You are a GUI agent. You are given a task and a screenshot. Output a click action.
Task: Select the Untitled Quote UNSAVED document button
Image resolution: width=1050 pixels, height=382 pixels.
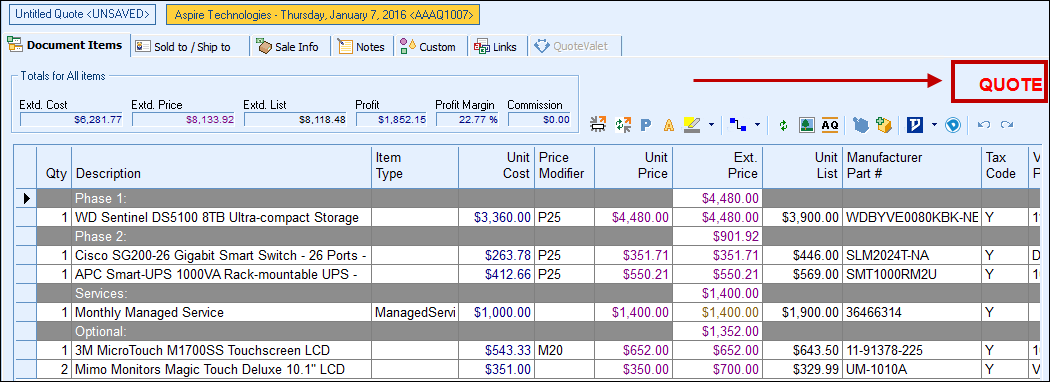point(82,14)
